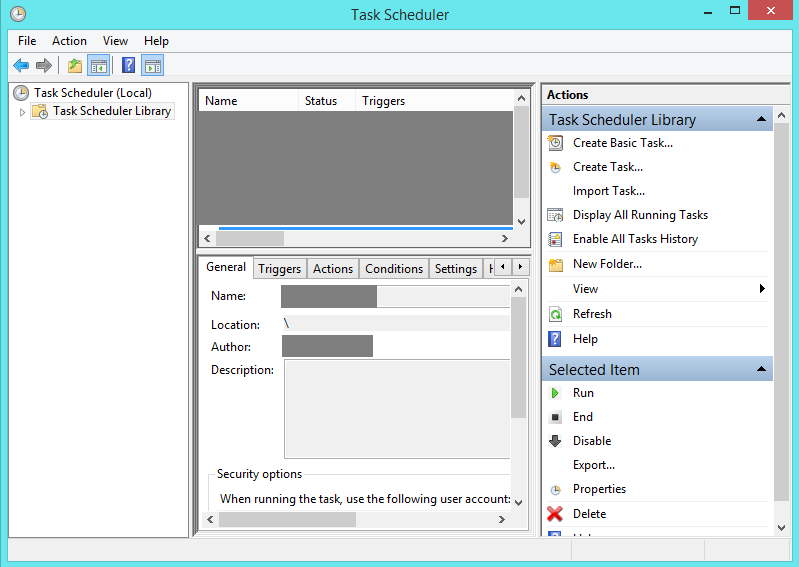Go back with the blue arrow toolbar icon
Viewport: 799px width, 567px height.
21,65
